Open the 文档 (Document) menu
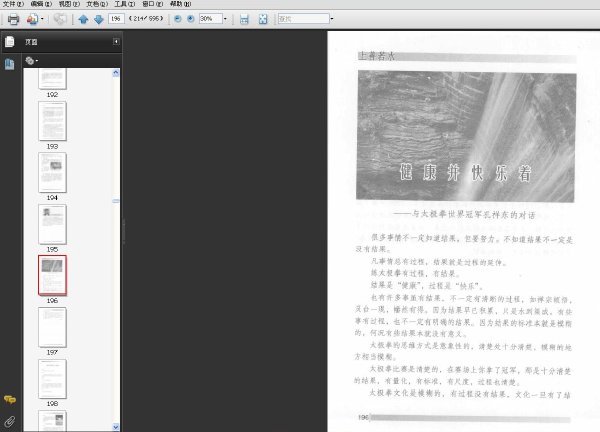 pyautogui.click(x=97, y=4)
